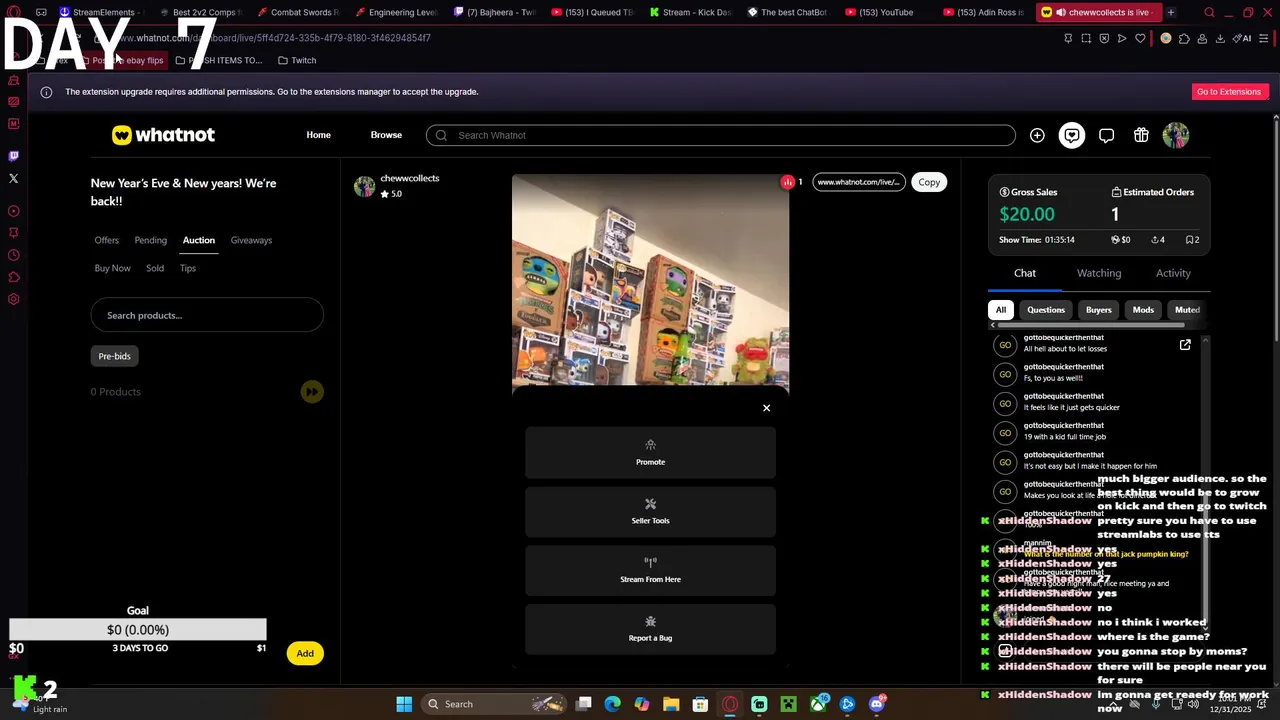Open Twitch icon in Opera sidebar
Viewport: 1280px width, 720px height.
point(13,156)
